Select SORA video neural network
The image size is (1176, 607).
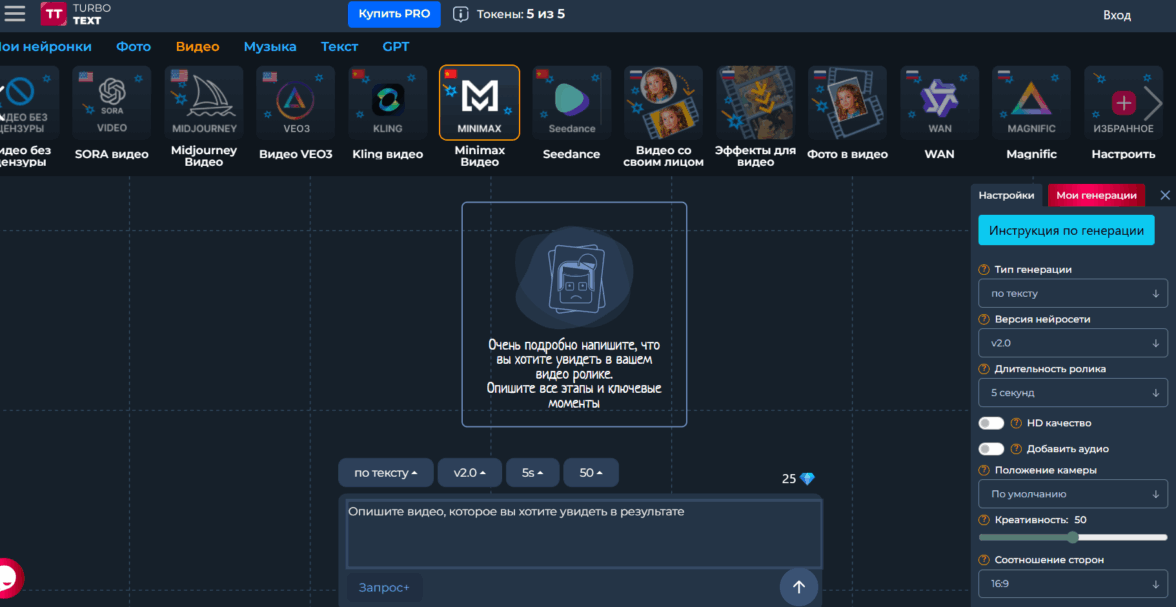(x=112, y=113)
